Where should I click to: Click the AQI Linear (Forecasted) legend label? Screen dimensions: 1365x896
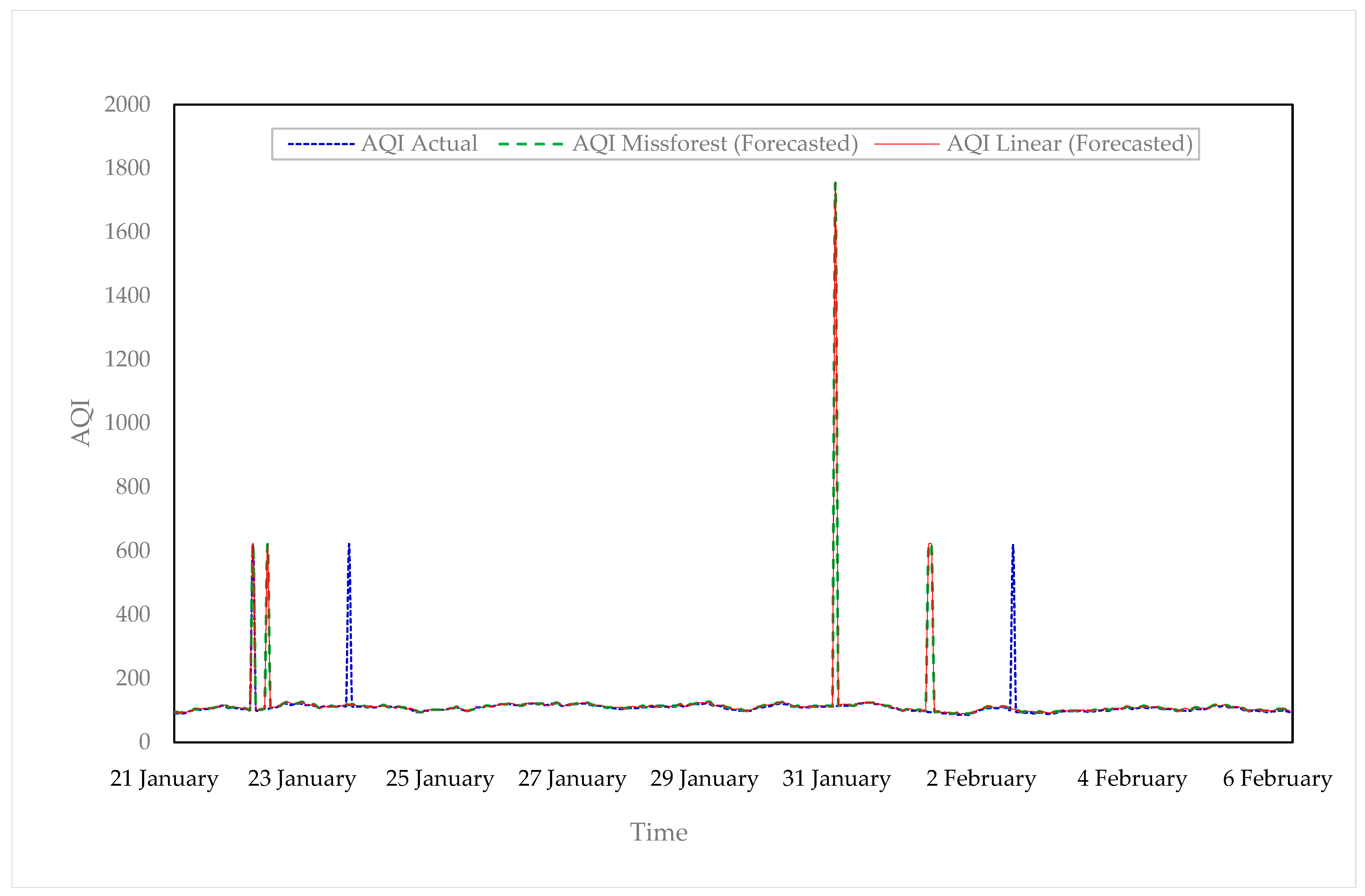point(1069,143)
